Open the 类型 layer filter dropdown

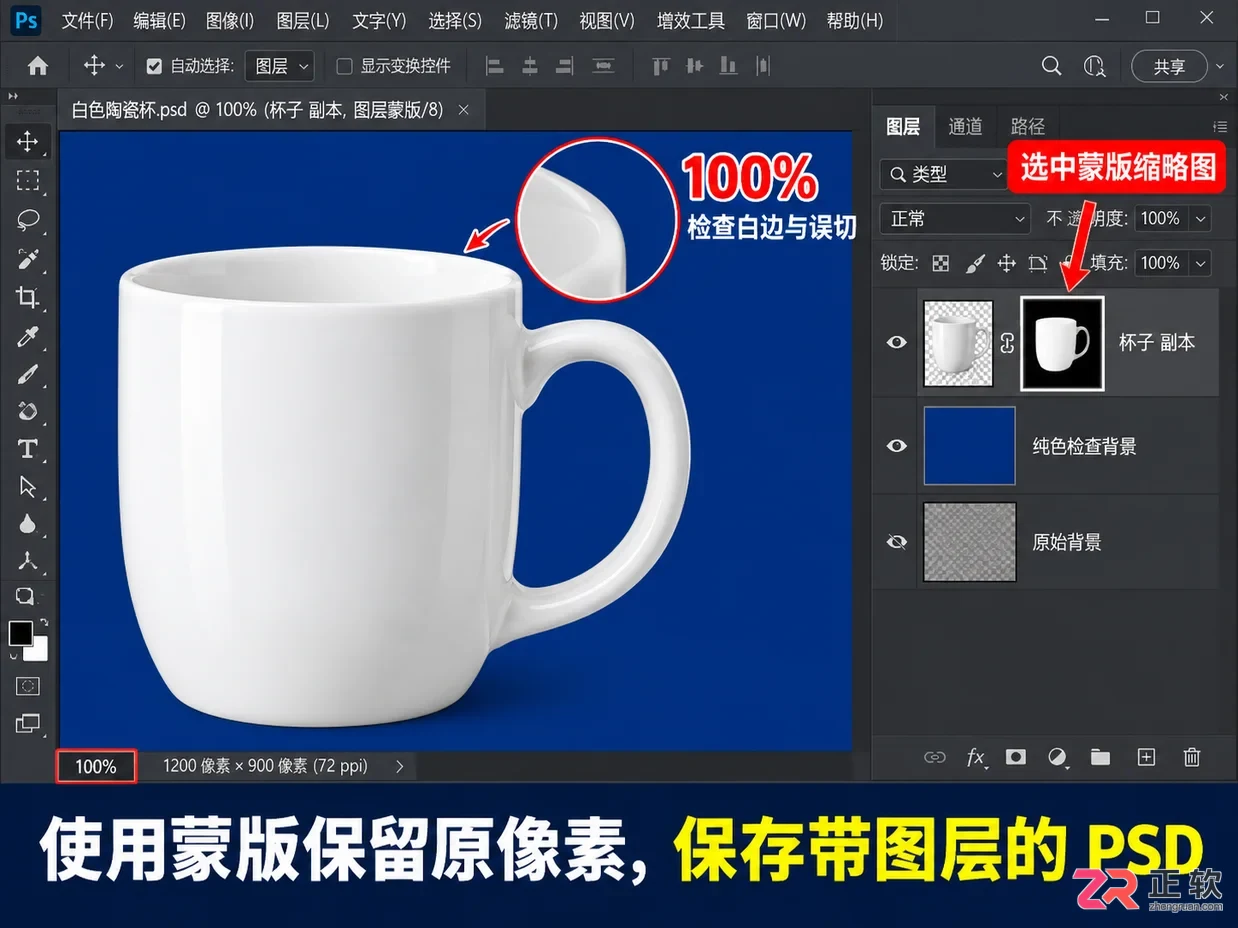943,174
